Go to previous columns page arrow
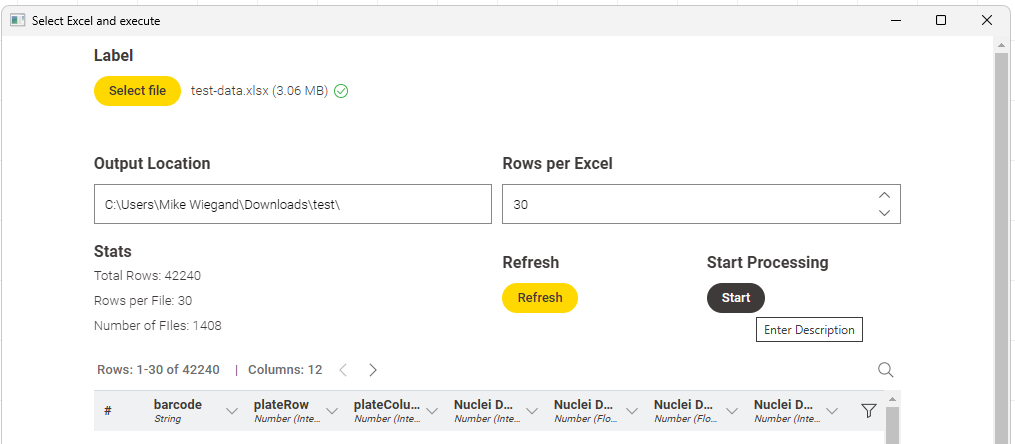Image resolution: width=1015 pixels, height=444 pixels. click(x=343, y=370)
